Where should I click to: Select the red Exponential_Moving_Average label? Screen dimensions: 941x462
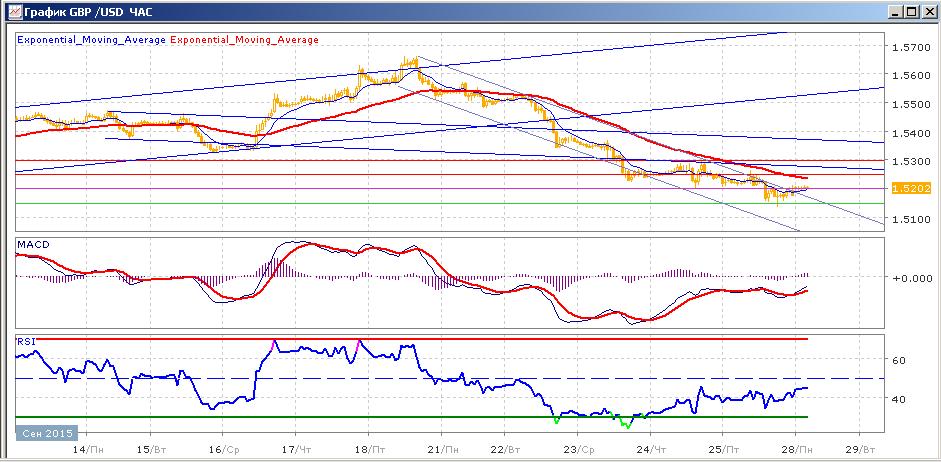tap(245, 40)
